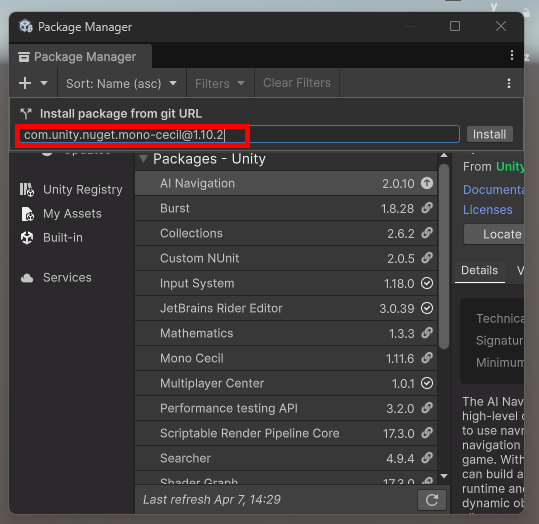
Task: Open the add package dropdown arrow
Action: click(x=44, y=83)
